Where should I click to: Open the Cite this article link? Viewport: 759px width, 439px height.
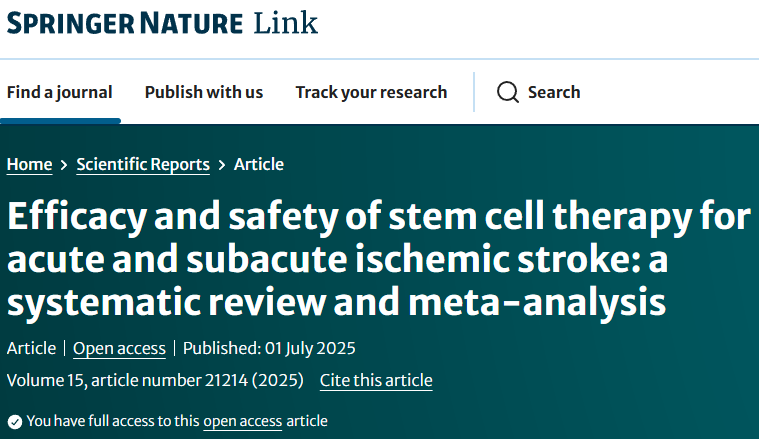click(376, 380)
